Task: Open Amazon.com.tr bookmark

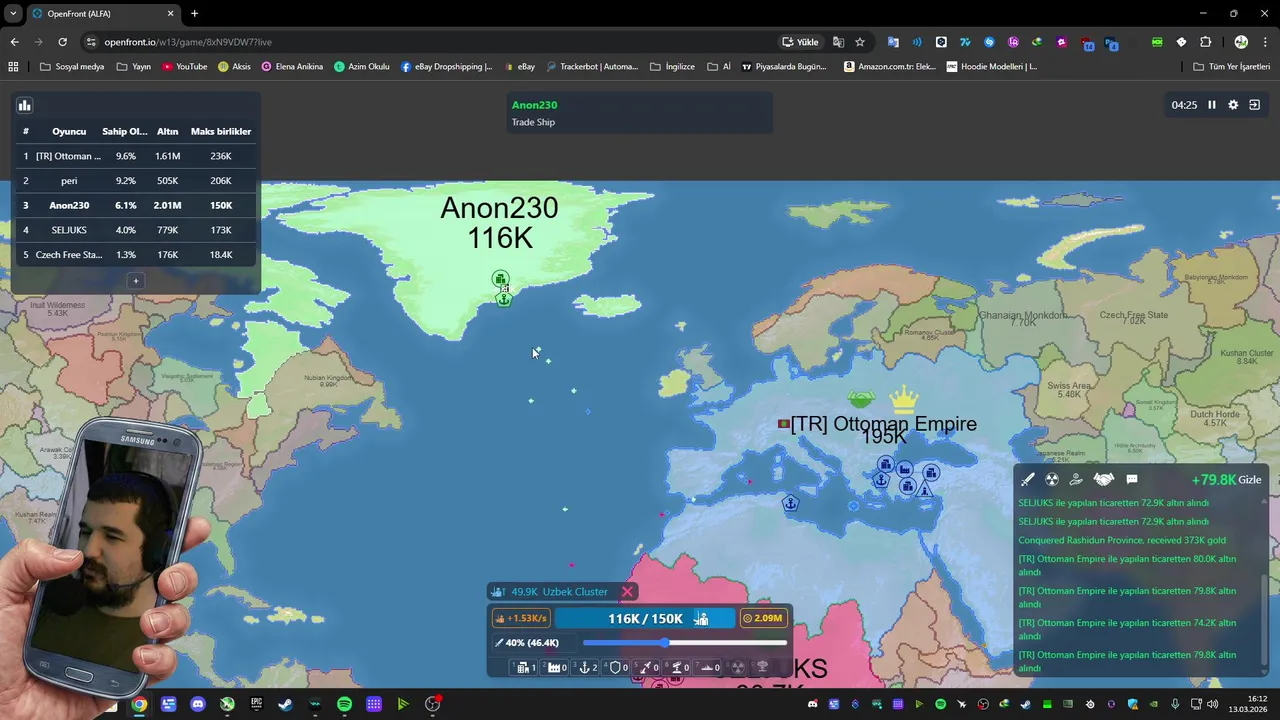Action: pyautogui.click(x=889, y=67)
